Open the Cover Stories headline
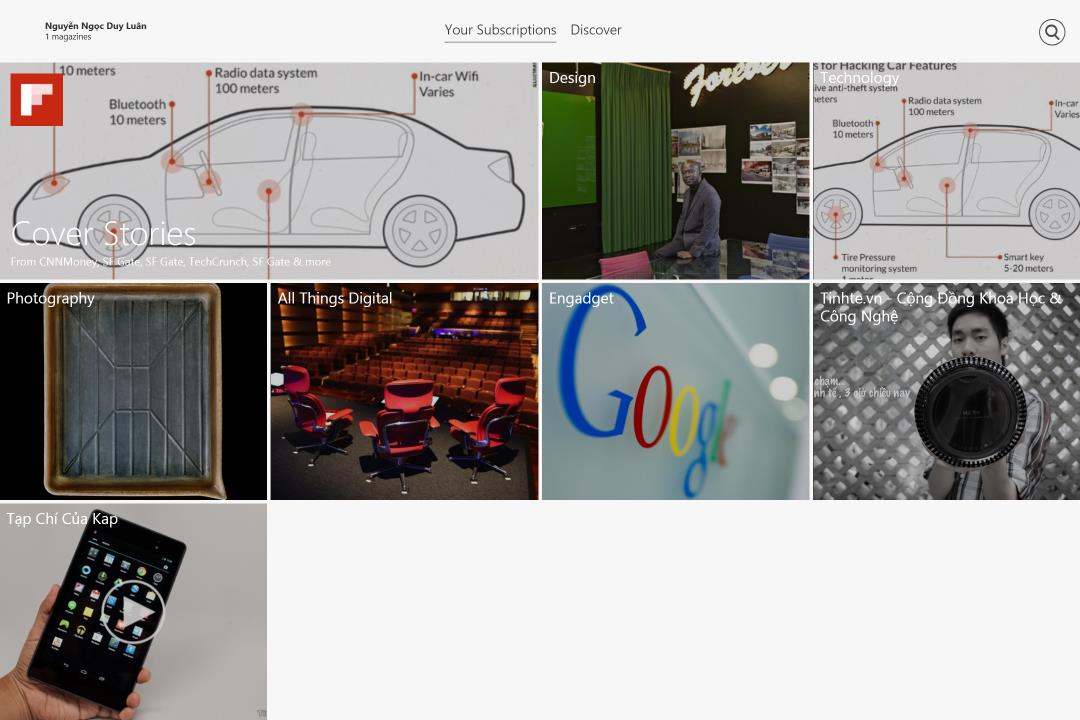Image resolution: width=1080 pixels, height=720 pixels. (x=104, y=234)
